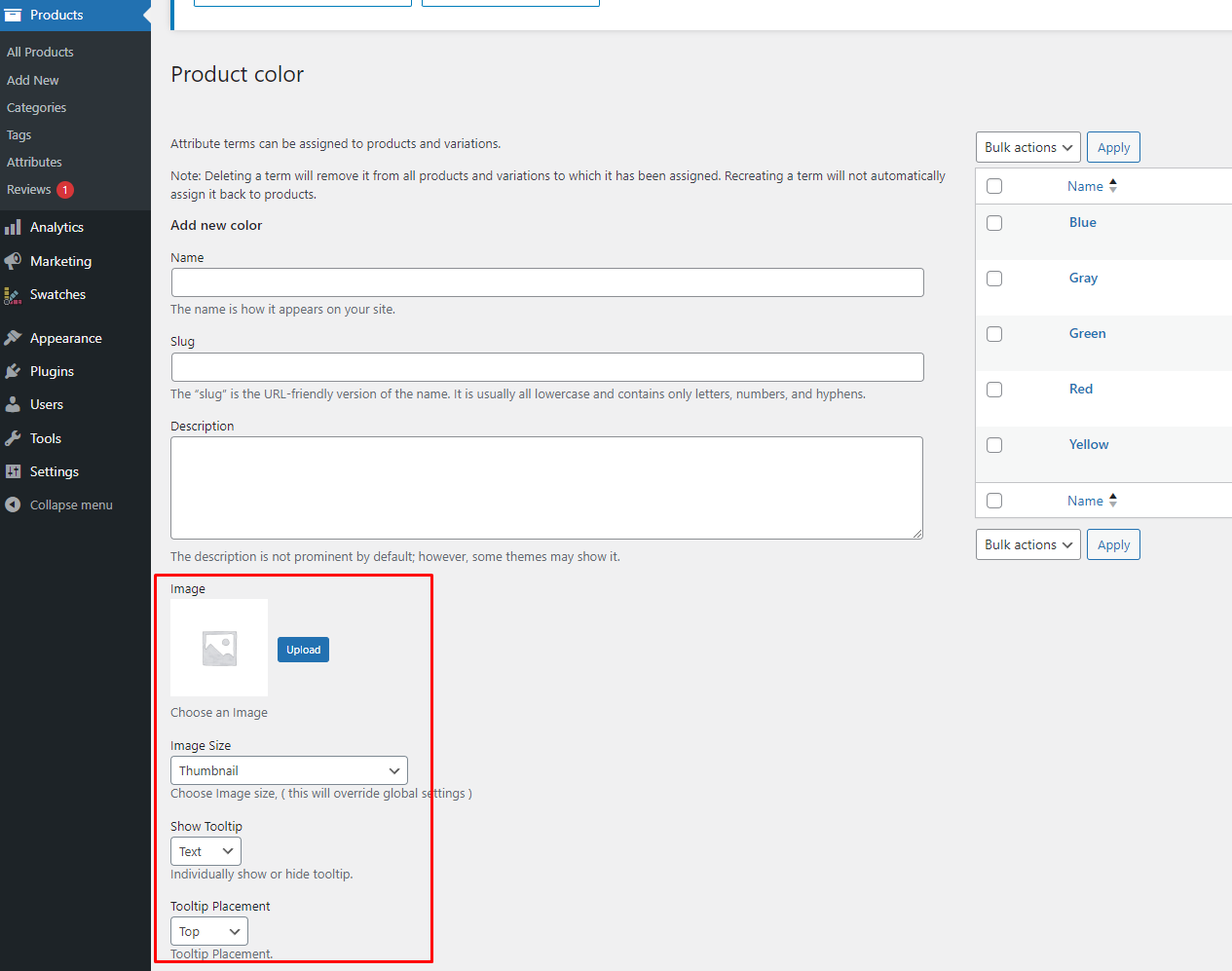The height and width of the screenshot is (971, 1232).
Task: Click the top Apply button
Action: (x=1113, y=147)
